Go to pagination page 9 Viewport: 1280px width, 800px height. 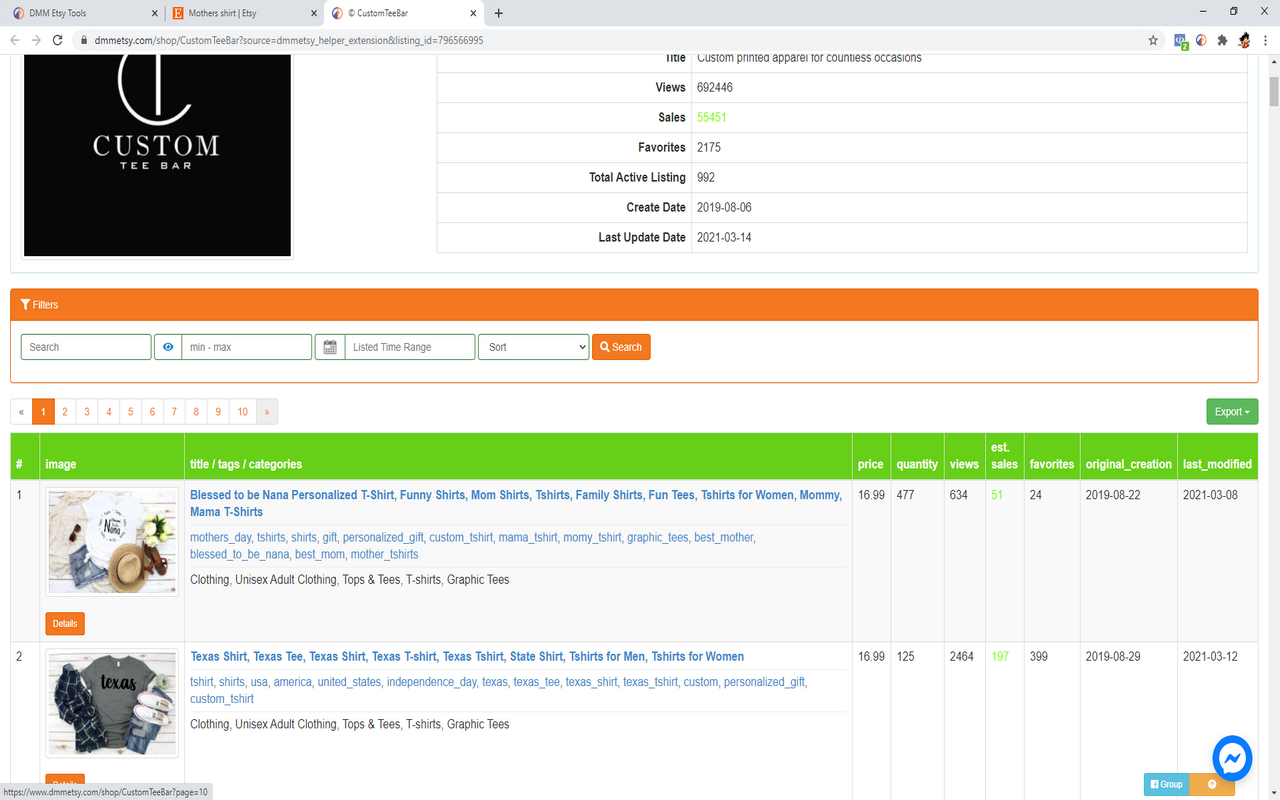(x=218, y=412)
